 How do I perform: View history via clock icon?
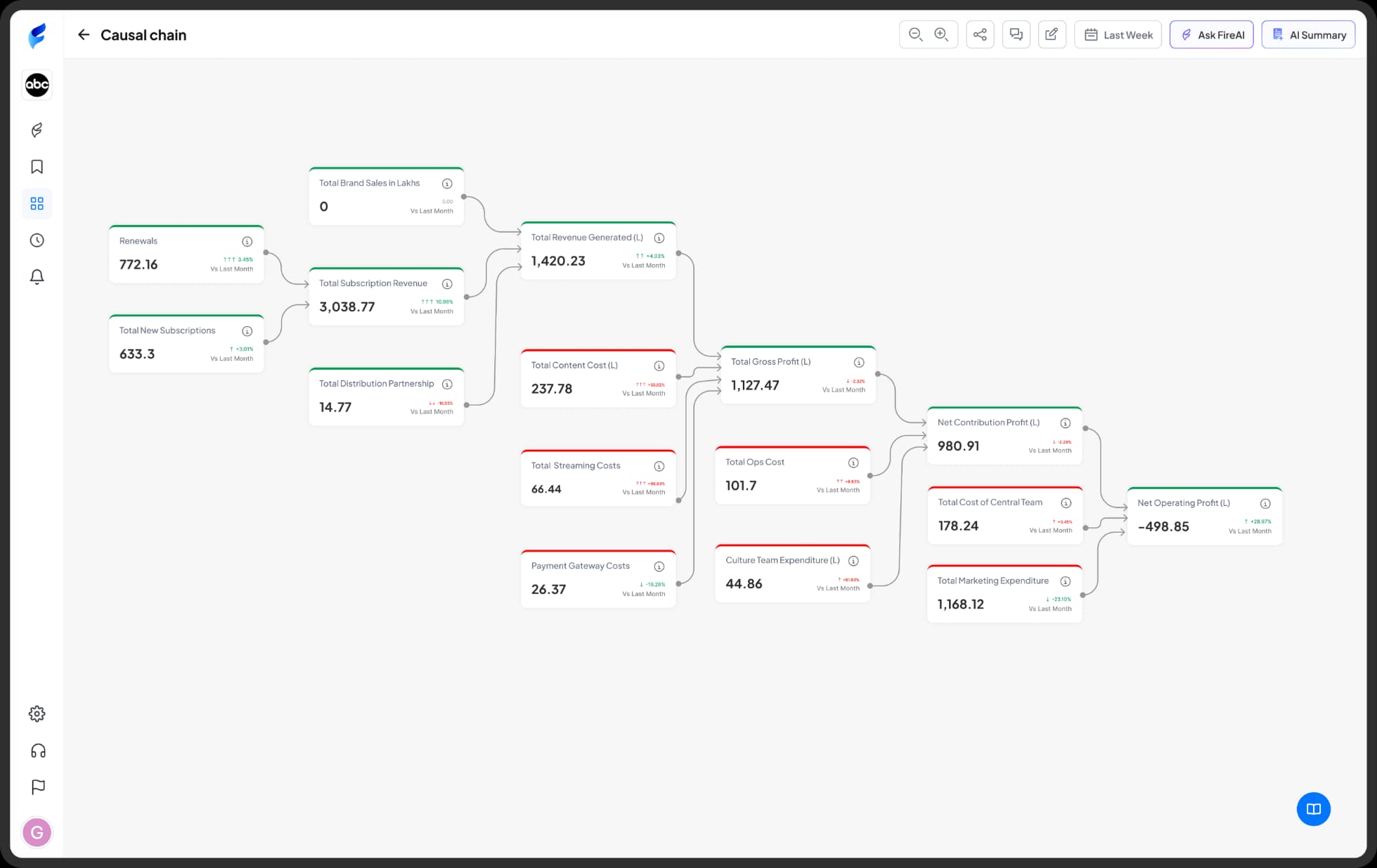[37, 240]
